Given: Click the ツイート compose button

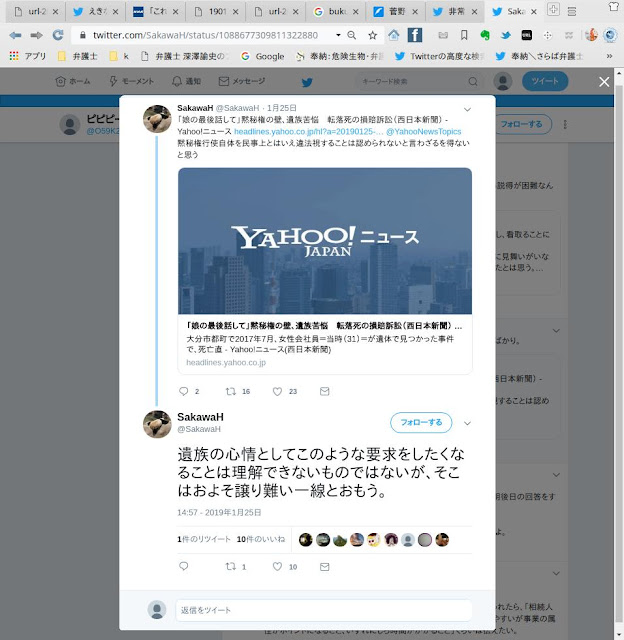Looking at the screenshot, I should [545, 81].
